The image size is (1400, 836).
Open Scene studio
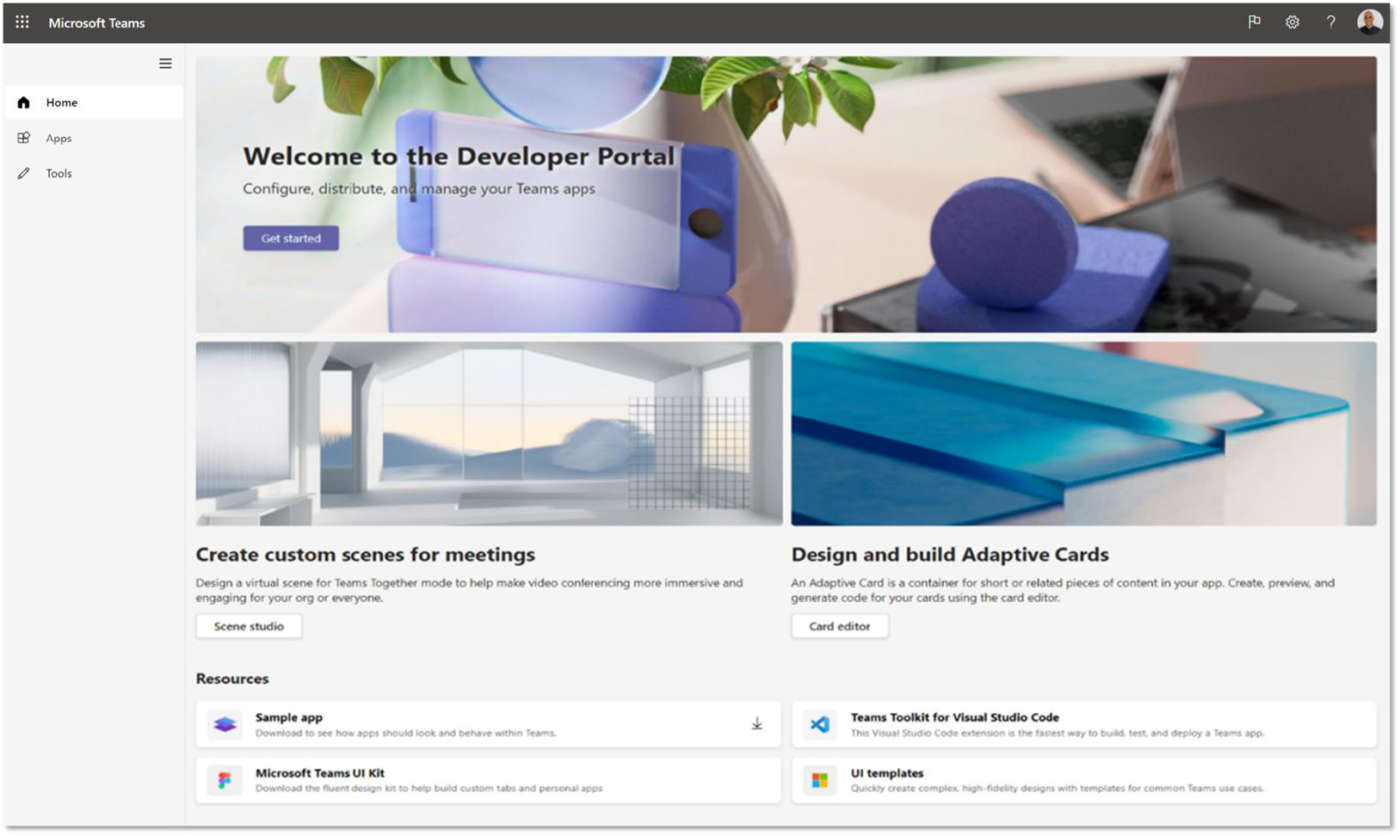pyautogui.click(x=248, y=625)
